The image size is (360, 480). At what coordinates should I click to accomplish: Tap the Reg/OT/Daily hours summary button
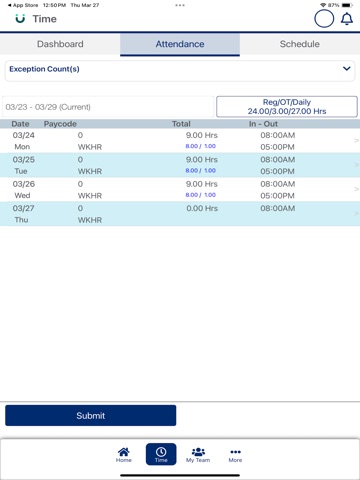click(287, 107)
